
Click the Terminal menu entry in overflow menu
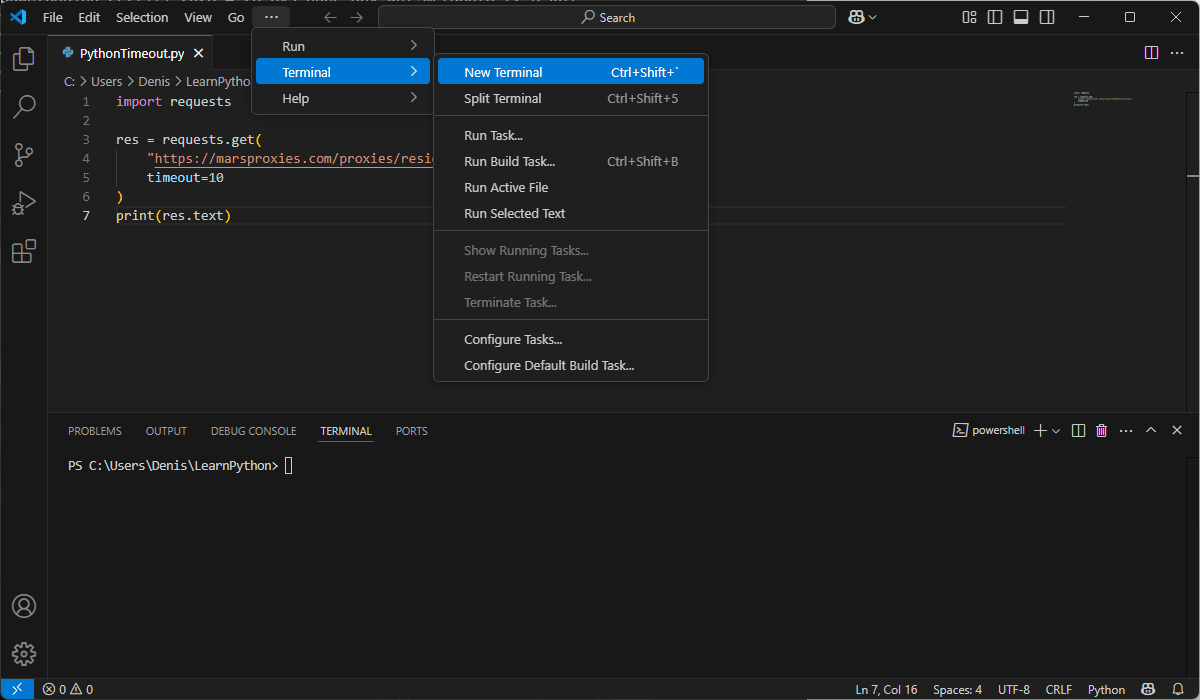pyautogui.click(x=343, y=72)
